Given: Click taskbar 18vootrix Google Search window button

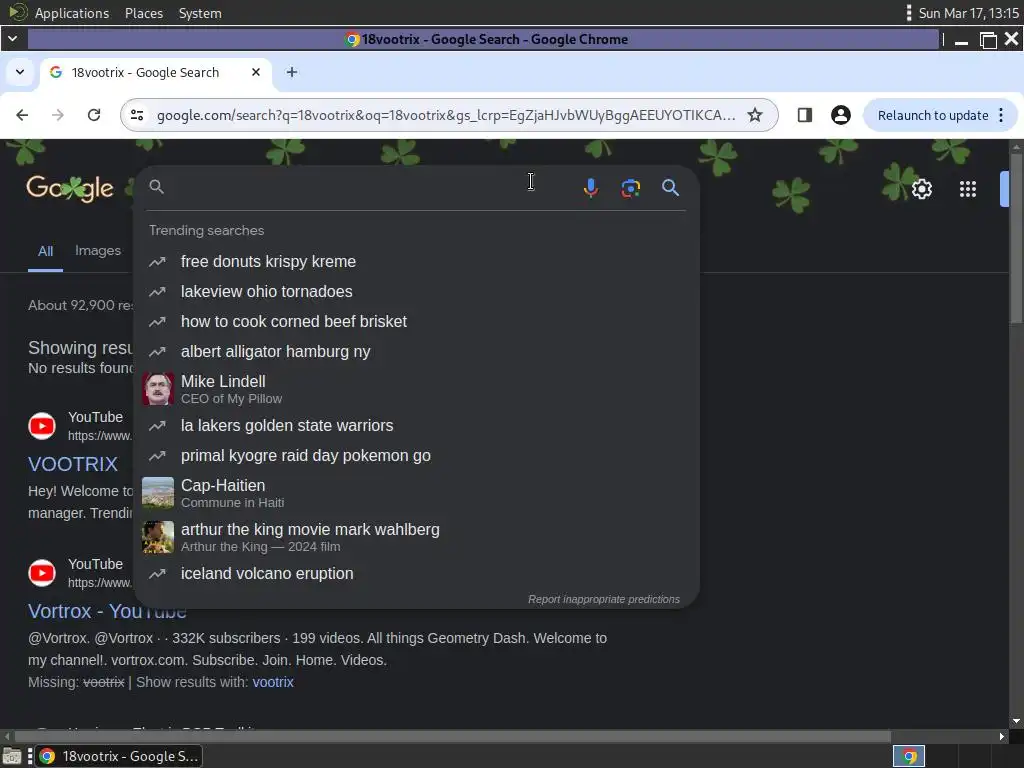Looking at the screenshot, I should click(x=118, y=757).
